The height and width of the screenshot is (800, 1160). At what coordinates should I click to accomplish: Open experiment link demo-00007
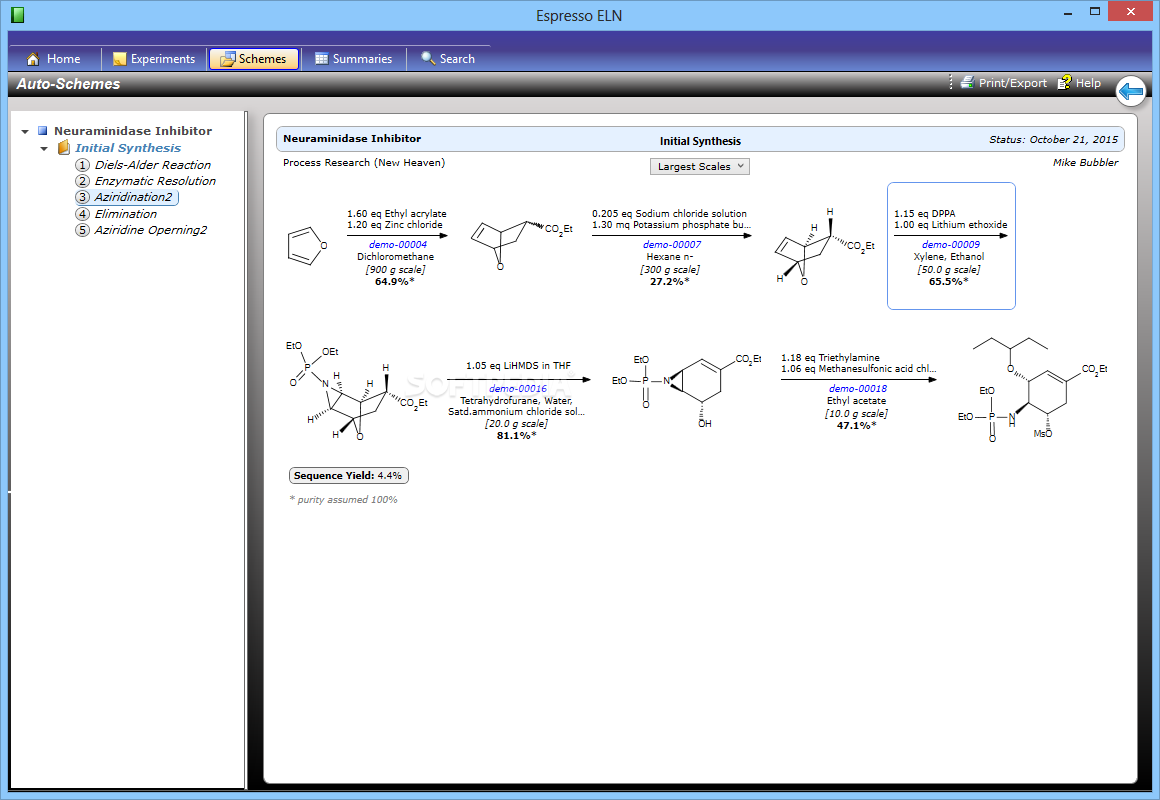[672, 244]
